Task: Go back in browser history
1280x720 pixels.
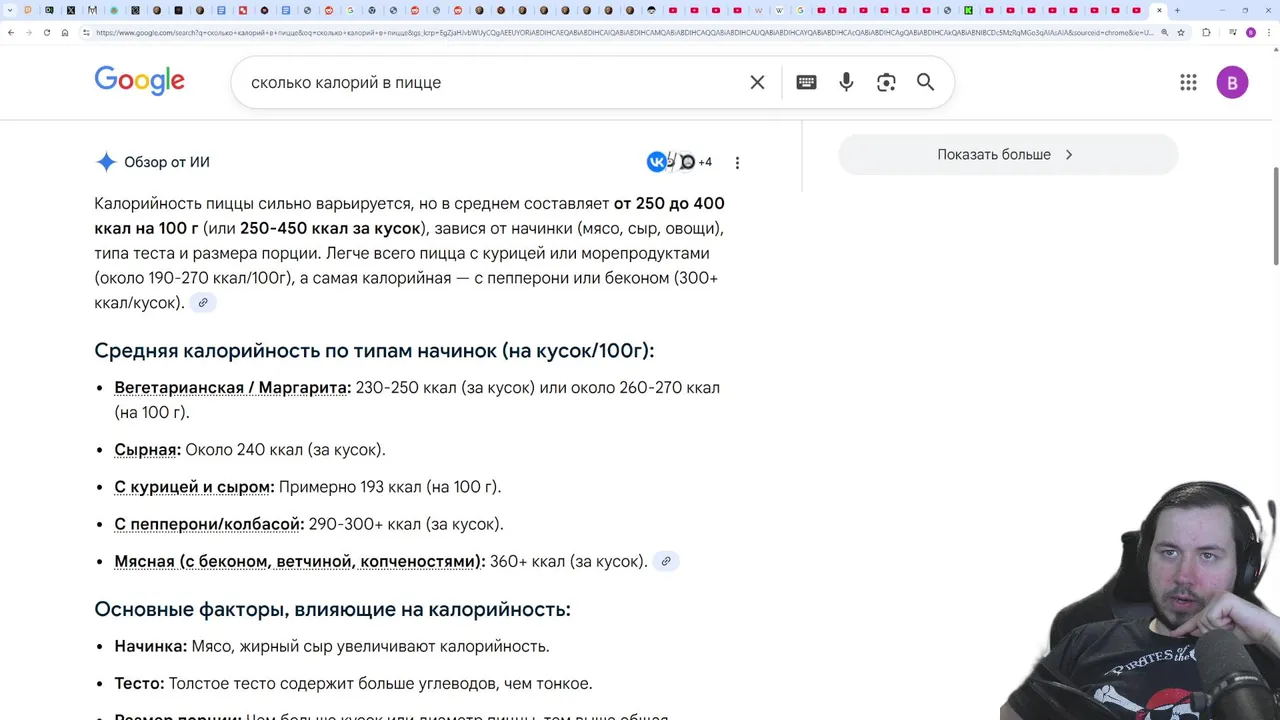Action: (x=11, y=32)
